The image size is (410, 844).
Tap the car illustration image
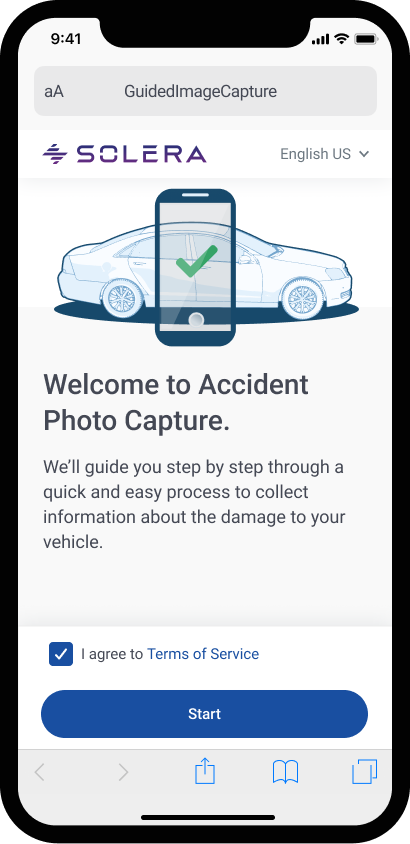click(206, 268)
